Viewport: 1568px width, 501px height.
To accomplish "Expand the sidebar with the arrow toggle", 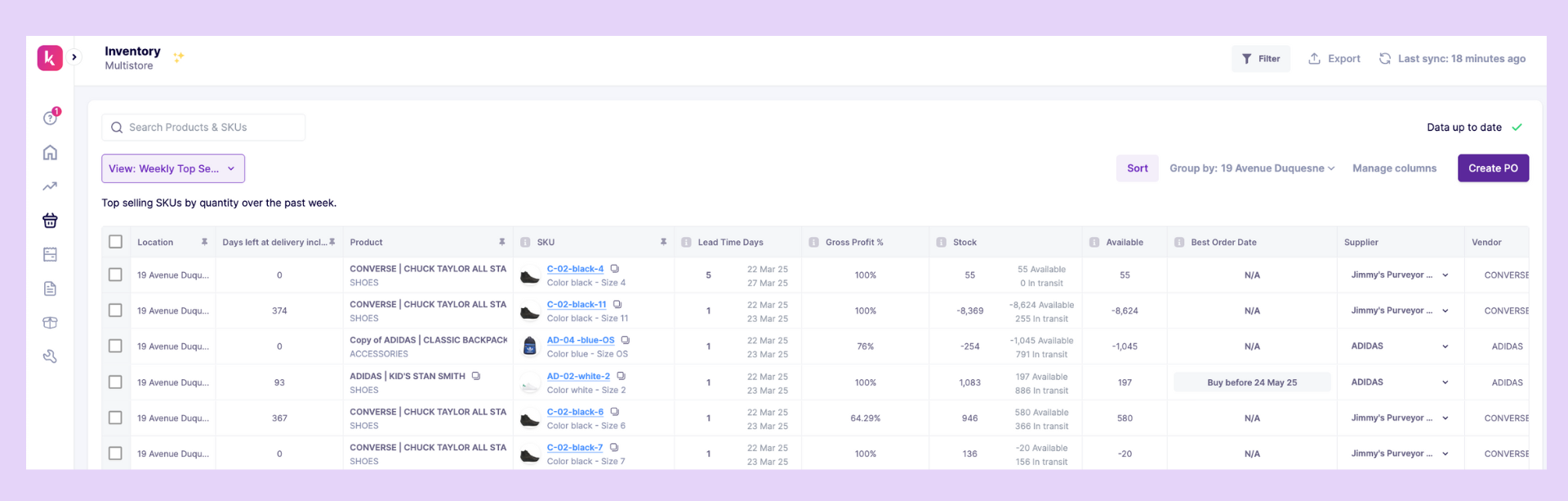I will coord(74,57).
